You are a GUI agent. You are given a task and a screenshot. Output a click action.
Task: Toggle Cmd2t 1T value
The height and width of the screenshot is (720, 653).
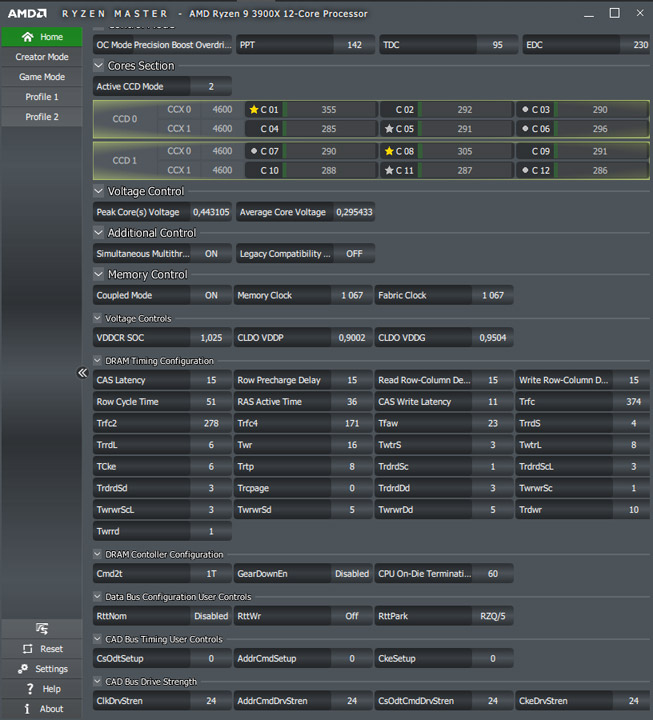tap(211, 574)
